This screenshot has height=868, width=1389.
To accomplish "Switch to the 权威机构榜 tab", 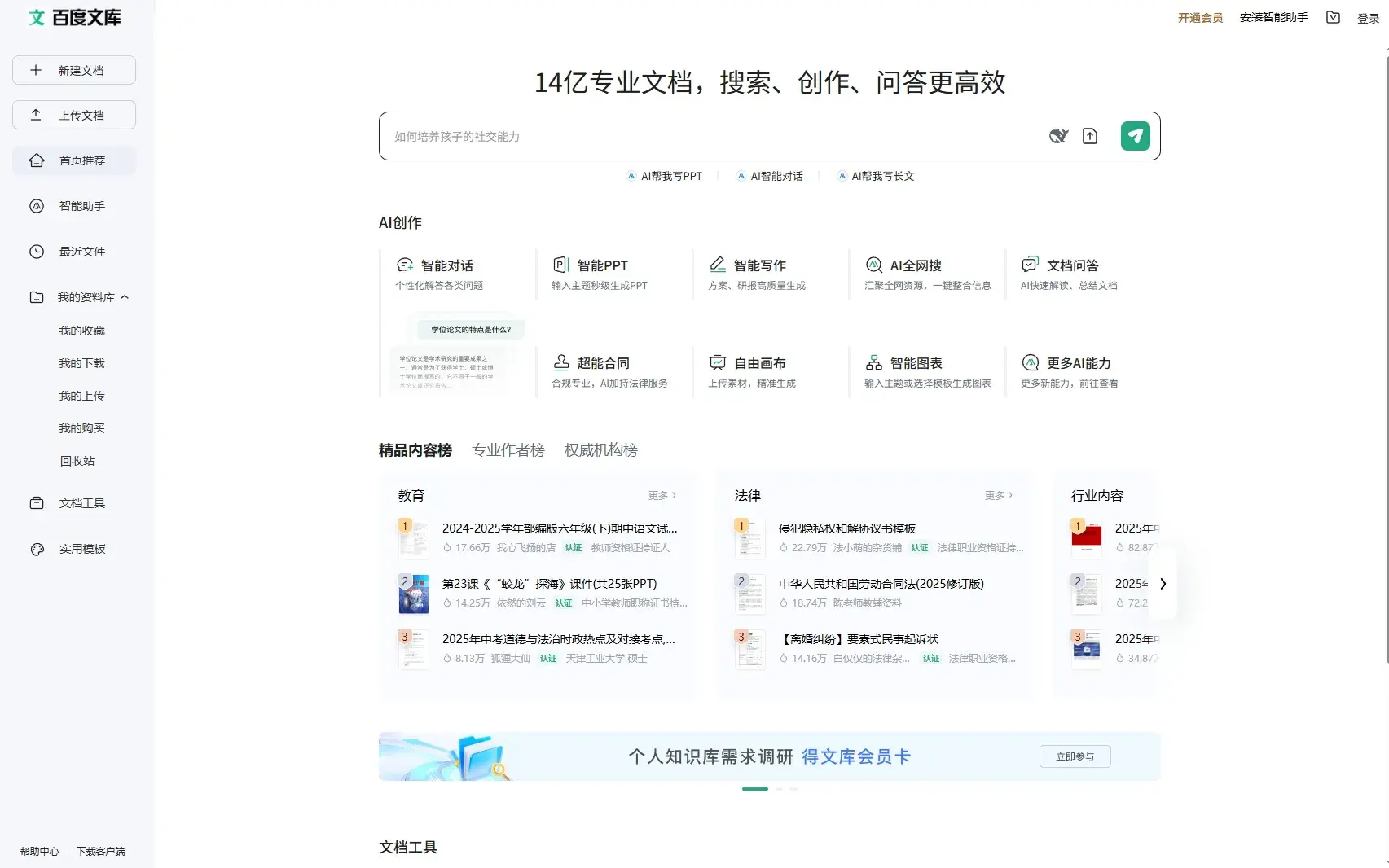I will coord(601,450).
